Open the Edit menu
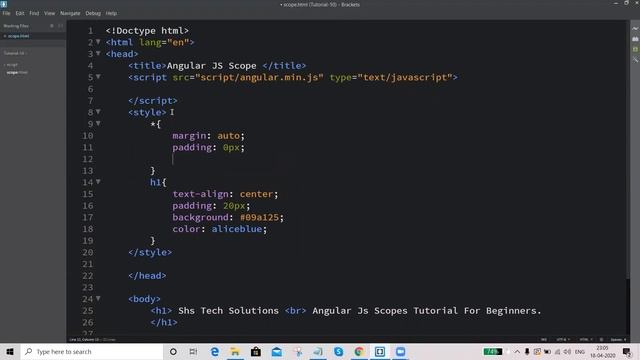This screenshot has height=360, width=640. tap(20, 13)
